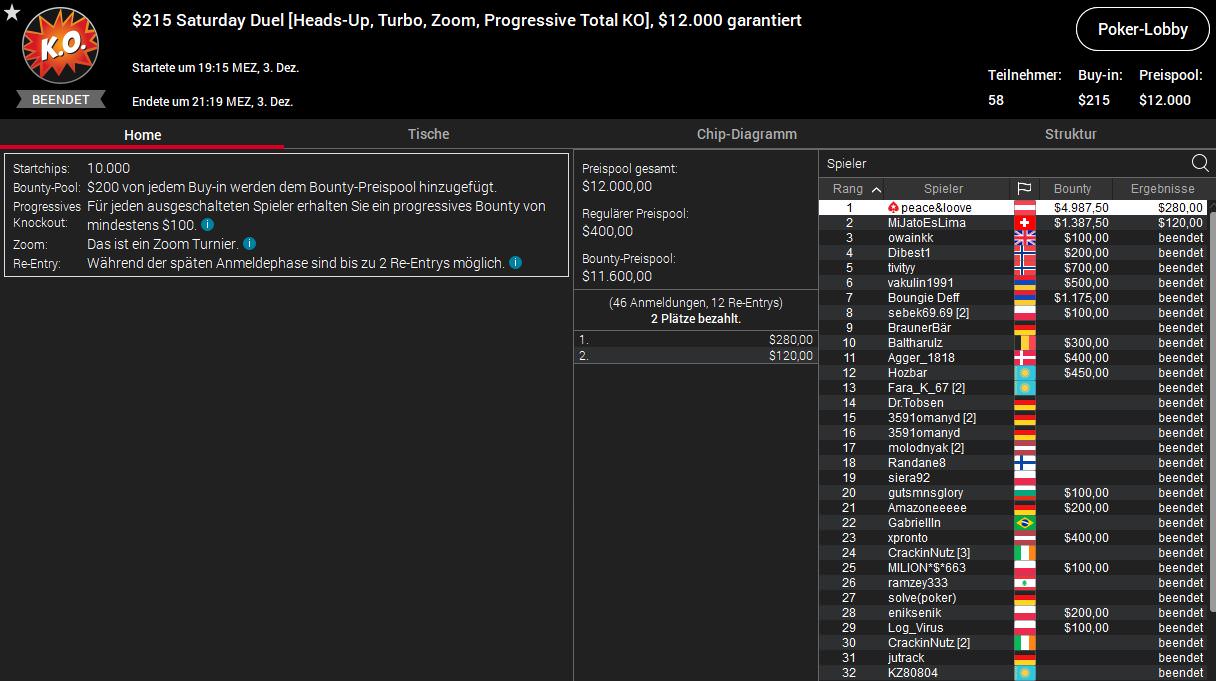Select the Boungie Deff player row
1216x681 pixels.
pos(923,298)
